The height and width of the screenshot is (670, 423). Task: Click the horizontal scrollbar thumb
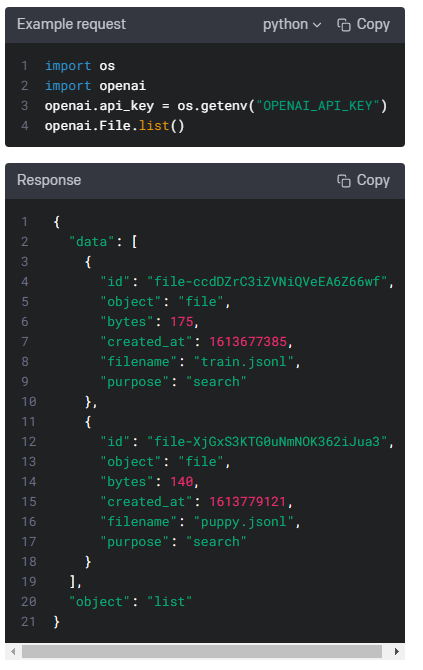pos(202,651)
